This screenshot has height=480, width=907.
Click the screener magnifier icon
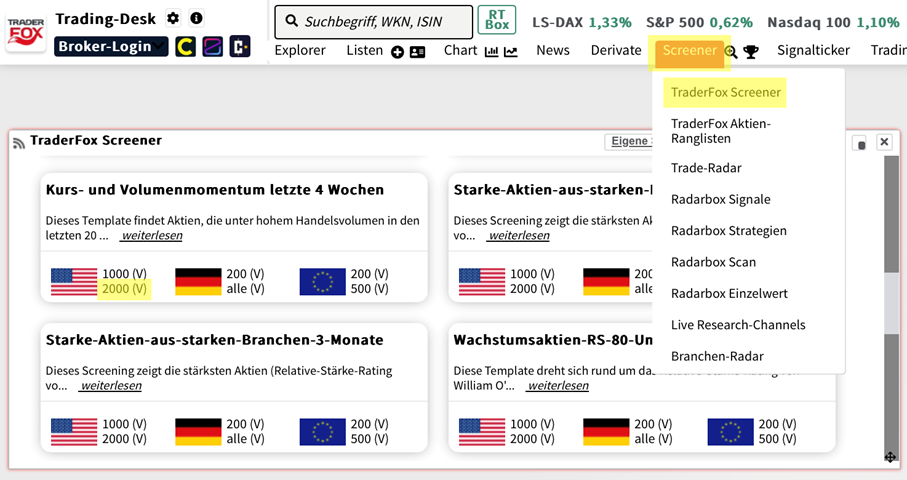pyautogui.click(x=731, y=52)
